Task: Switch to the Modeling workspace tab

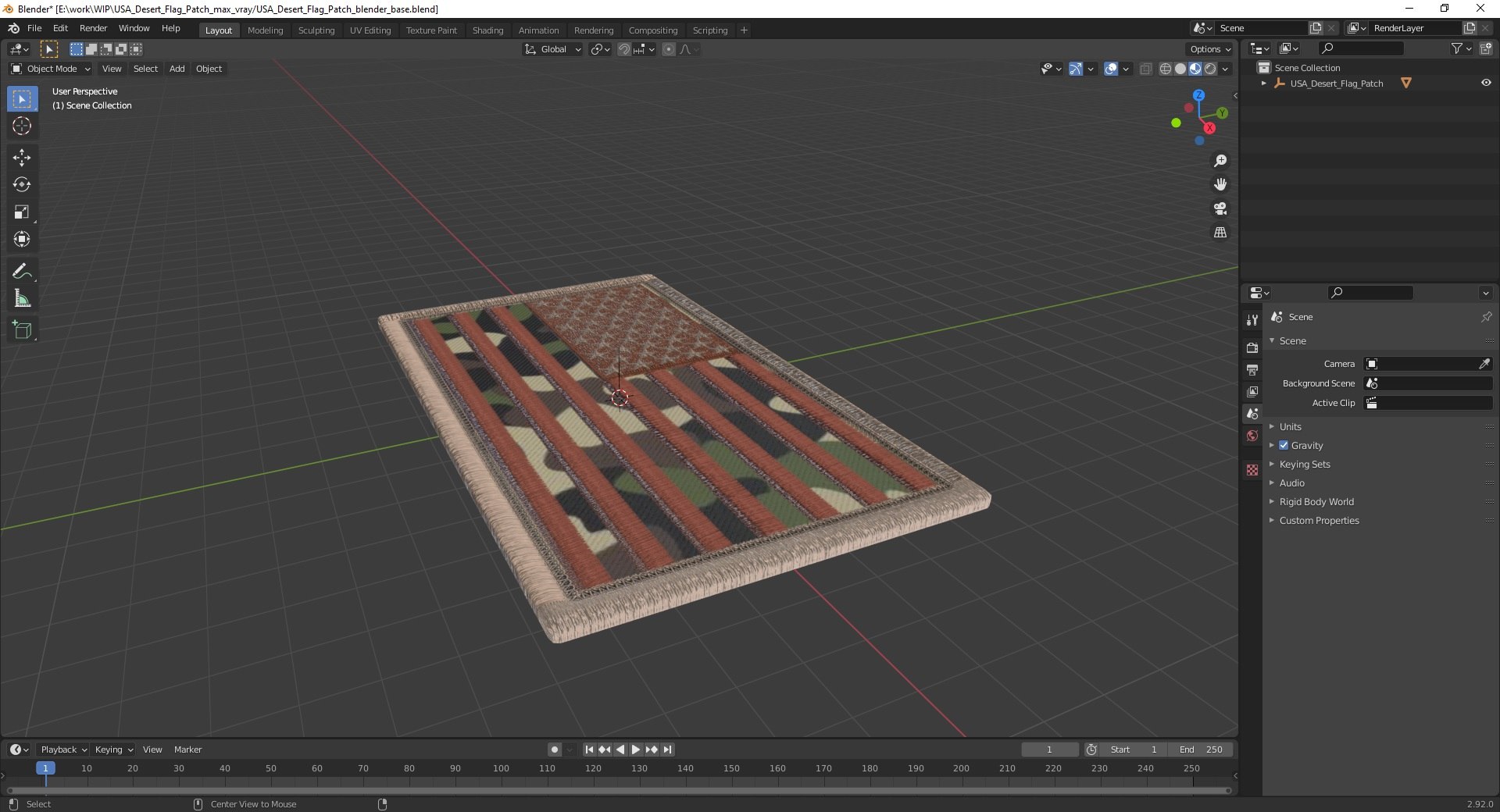Action: (265, 30)
